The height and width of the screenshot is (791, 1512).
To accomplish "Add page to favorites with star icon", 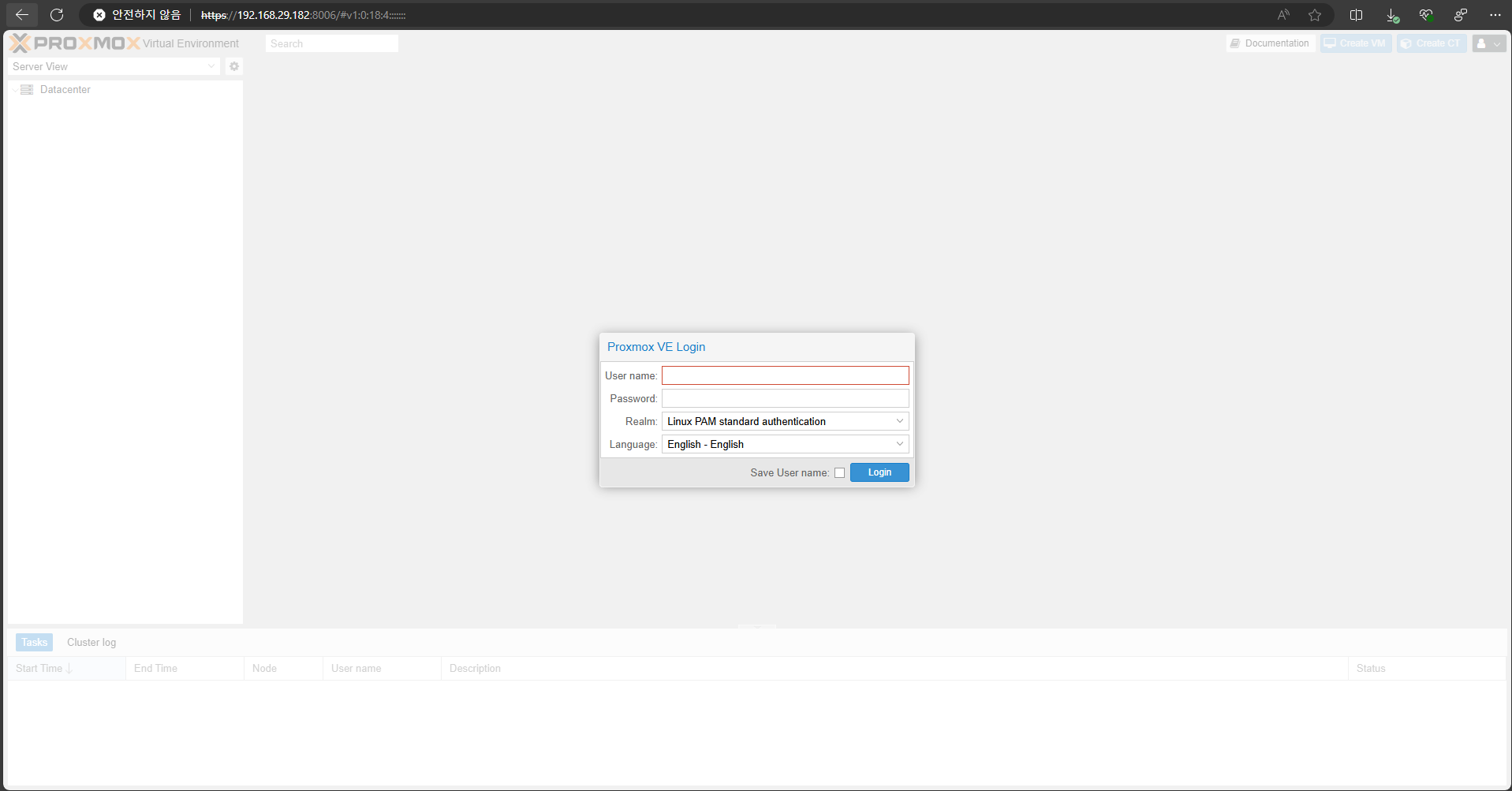I will point(1315,15).
